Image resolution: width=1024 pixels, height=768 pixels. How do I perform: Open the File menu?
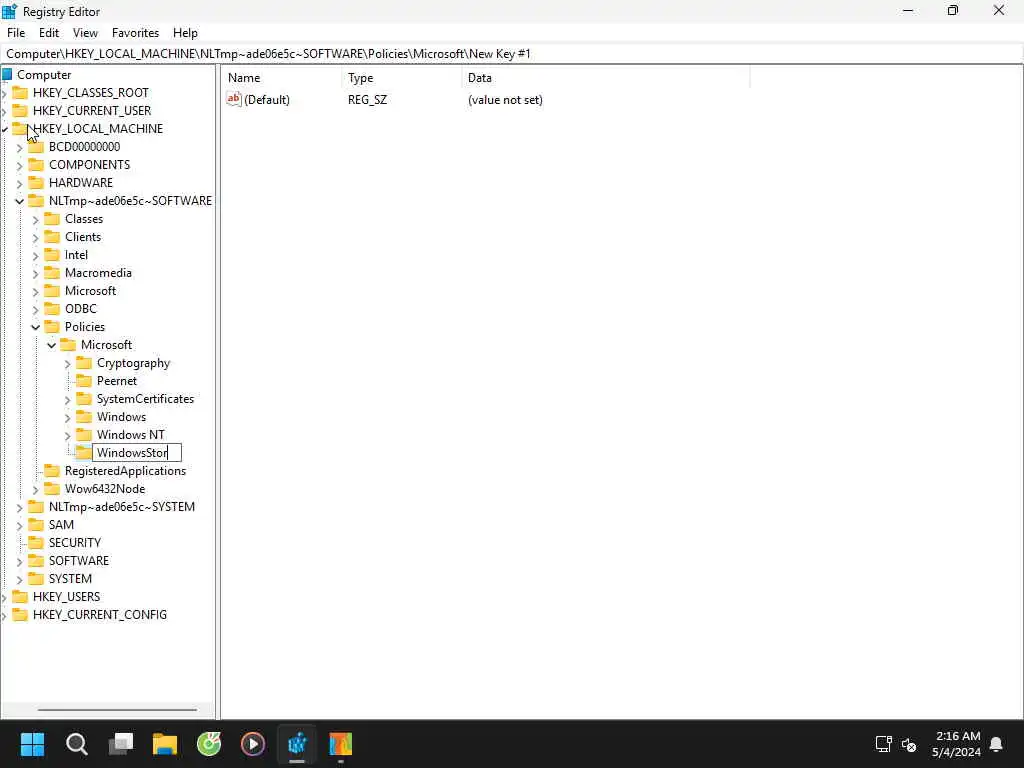click(x=16, y=33)
